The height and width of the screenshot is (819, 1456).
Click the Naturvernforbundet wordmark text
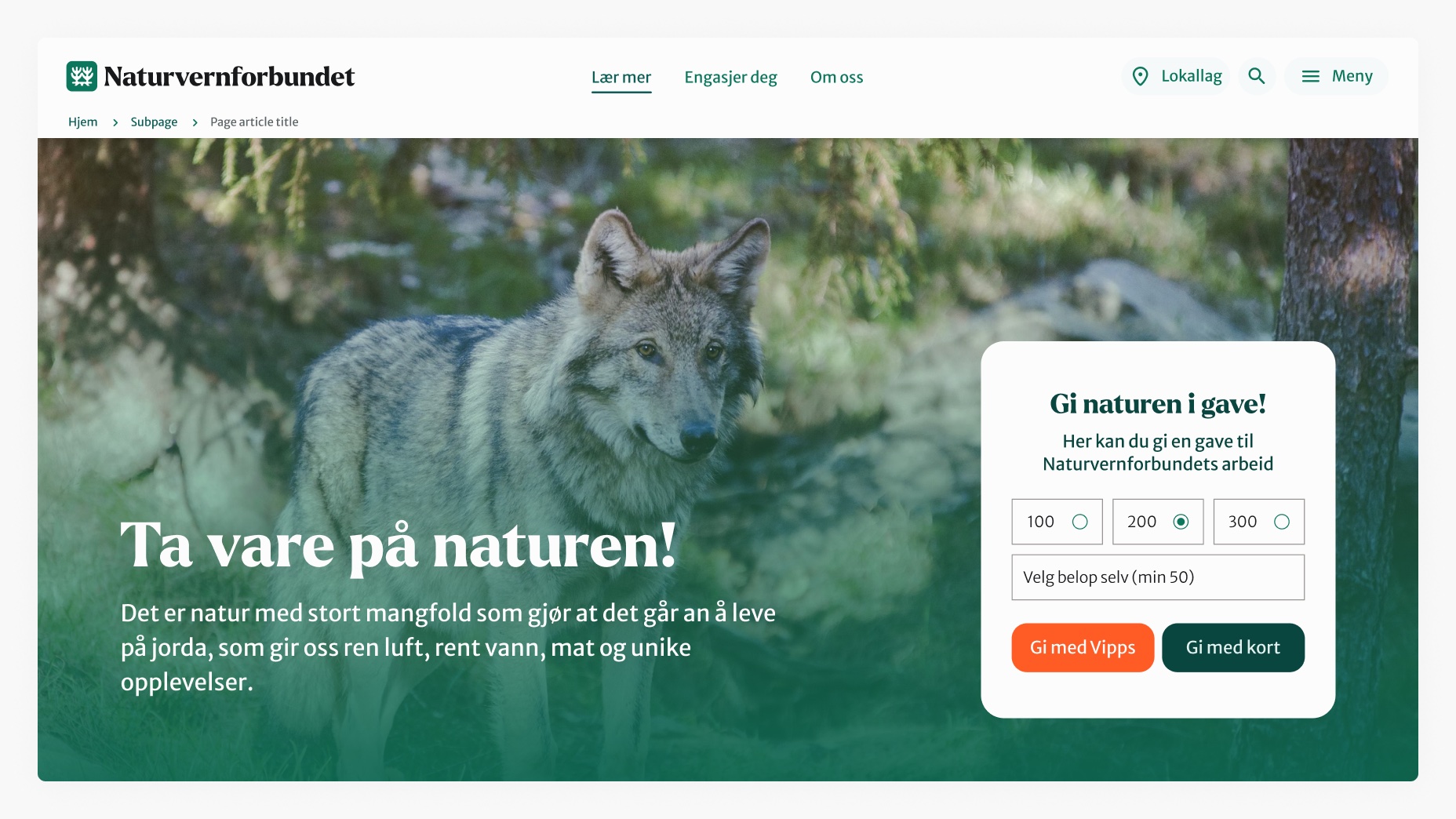[229, 76]
